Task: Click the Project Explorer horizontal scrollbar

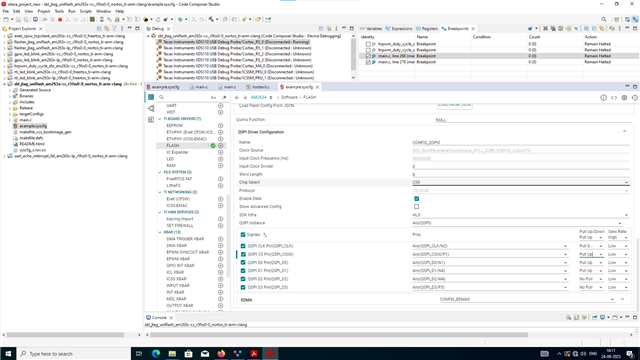Action: pos(65,335)
